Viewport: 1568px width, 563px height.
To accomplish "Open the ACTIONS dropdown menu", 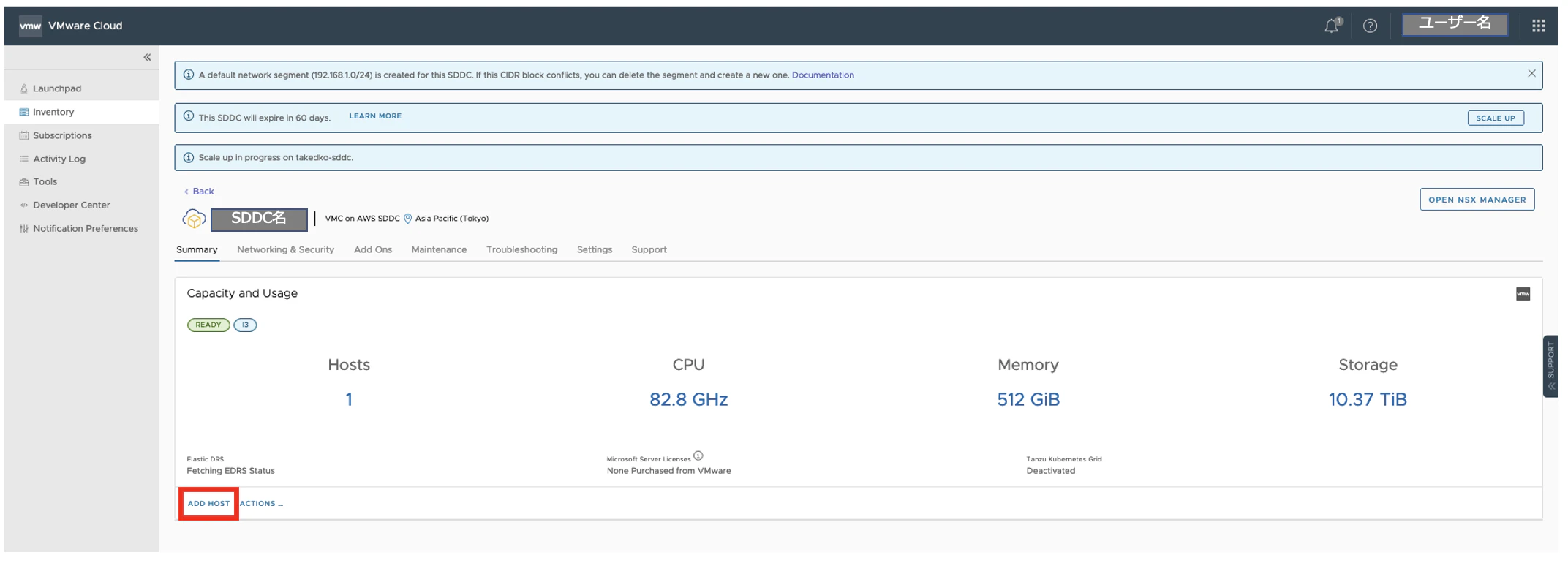I will click(261, 504).
